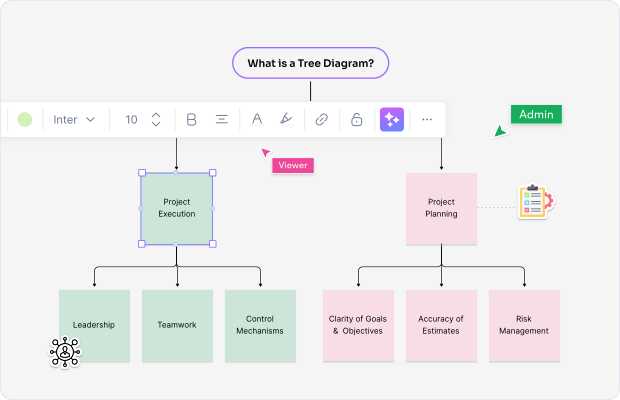620x400 pixels.
Task: Click the green fill color swatch
Action: [x=25, y=120]
